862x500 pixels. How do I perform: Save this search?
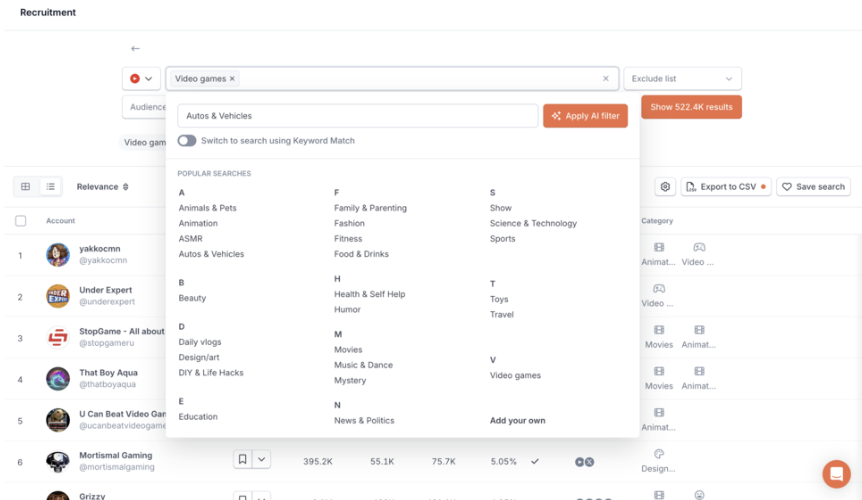click(x=814, y=187)
